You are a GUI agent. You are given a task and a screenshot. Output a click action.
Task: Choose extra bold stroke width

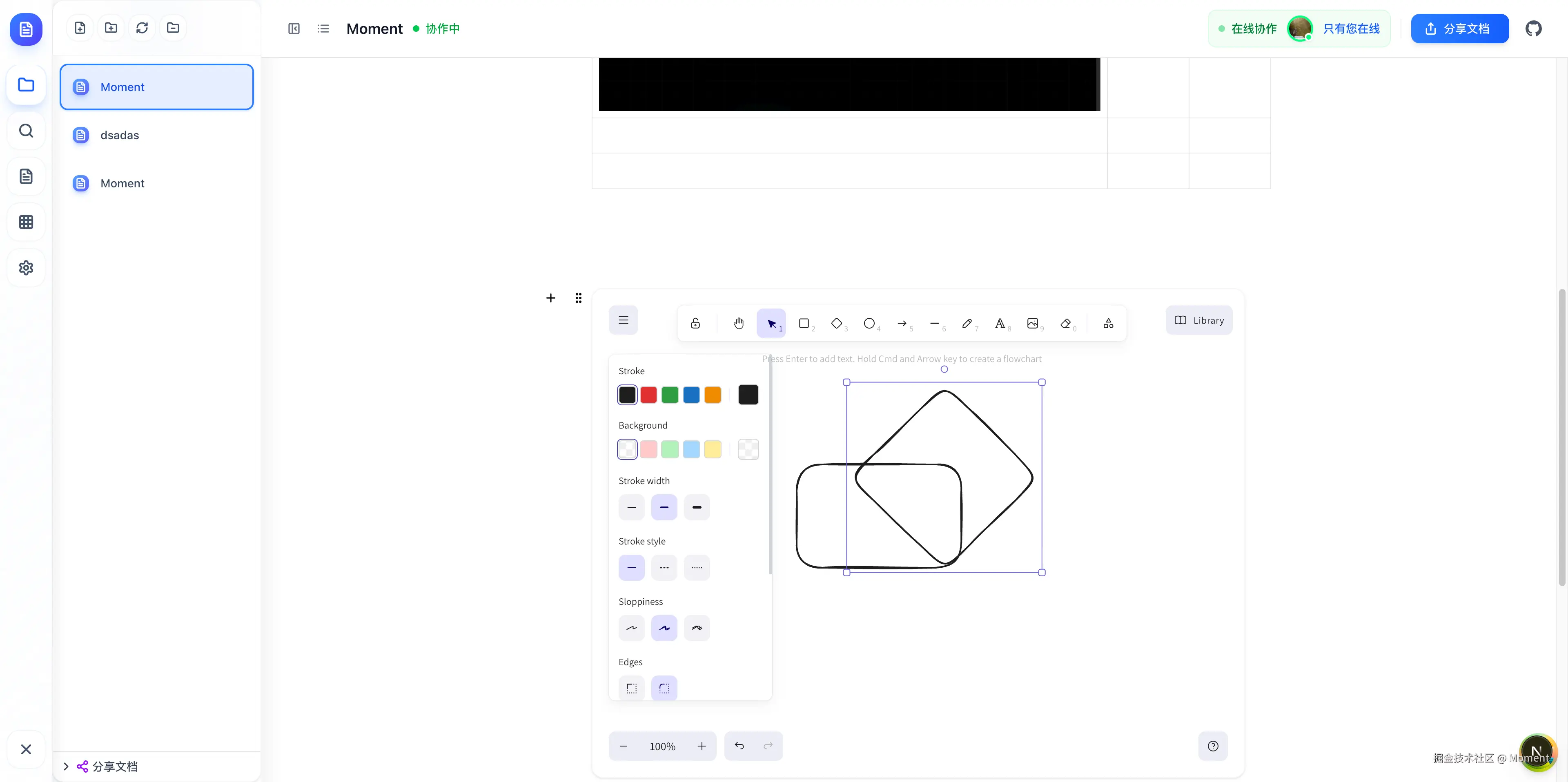tap(696, 507)
